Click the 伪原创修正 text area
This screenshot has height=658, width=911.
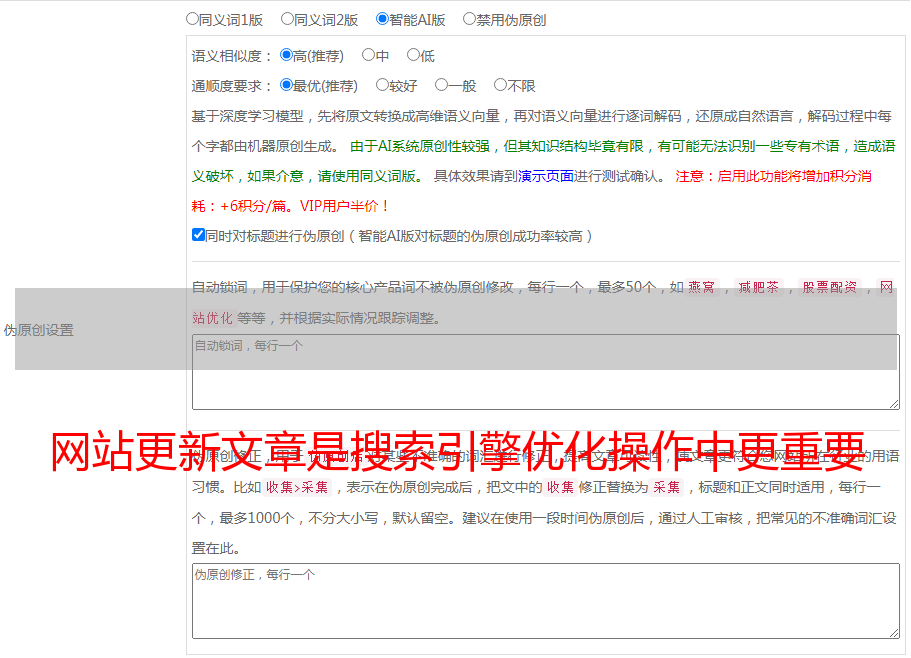click(x=546, y=601)
